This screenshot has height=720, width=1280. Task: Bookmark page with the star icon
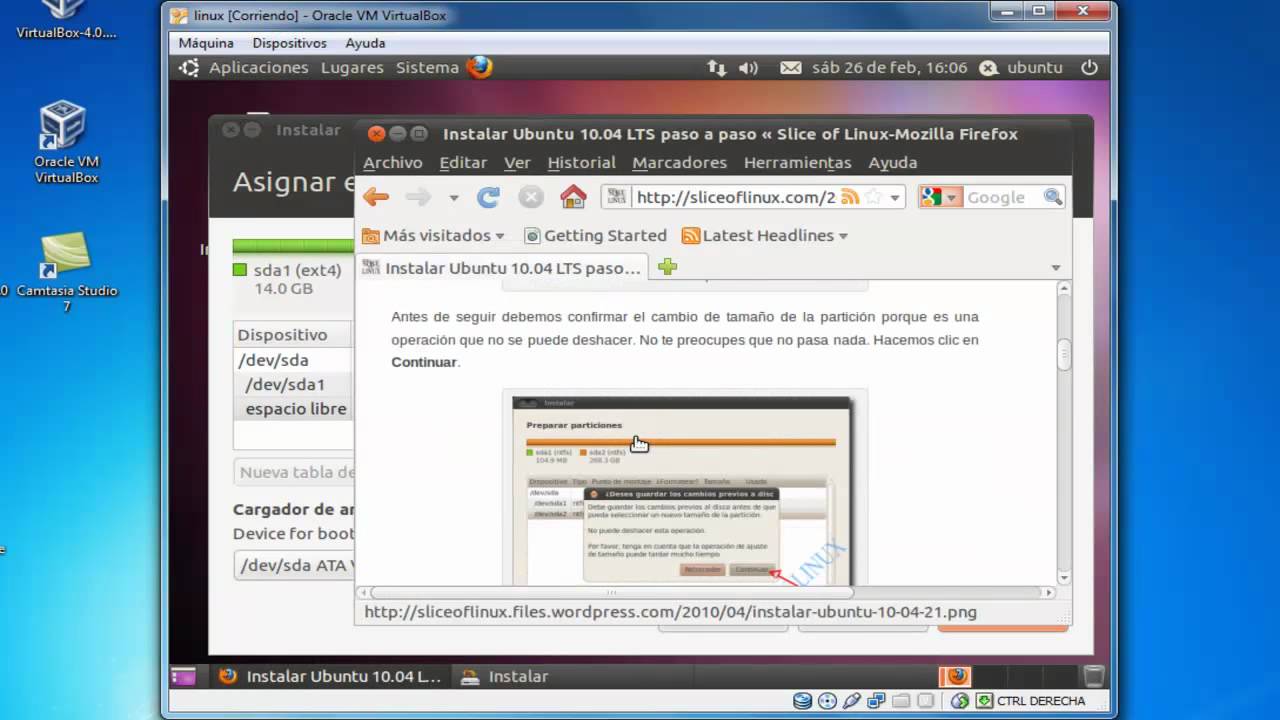[x=874, y=197]
